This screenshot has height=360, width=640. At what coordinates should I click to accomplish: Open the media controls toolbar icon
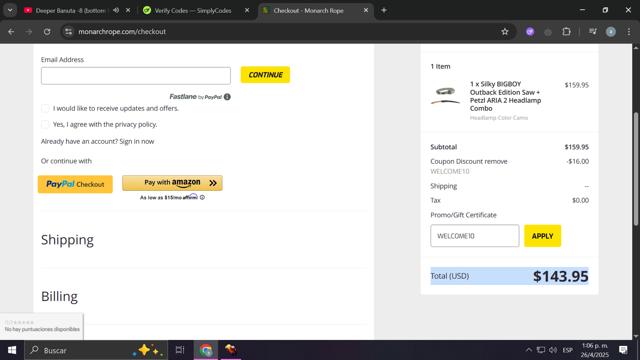[x=593, y=31]
